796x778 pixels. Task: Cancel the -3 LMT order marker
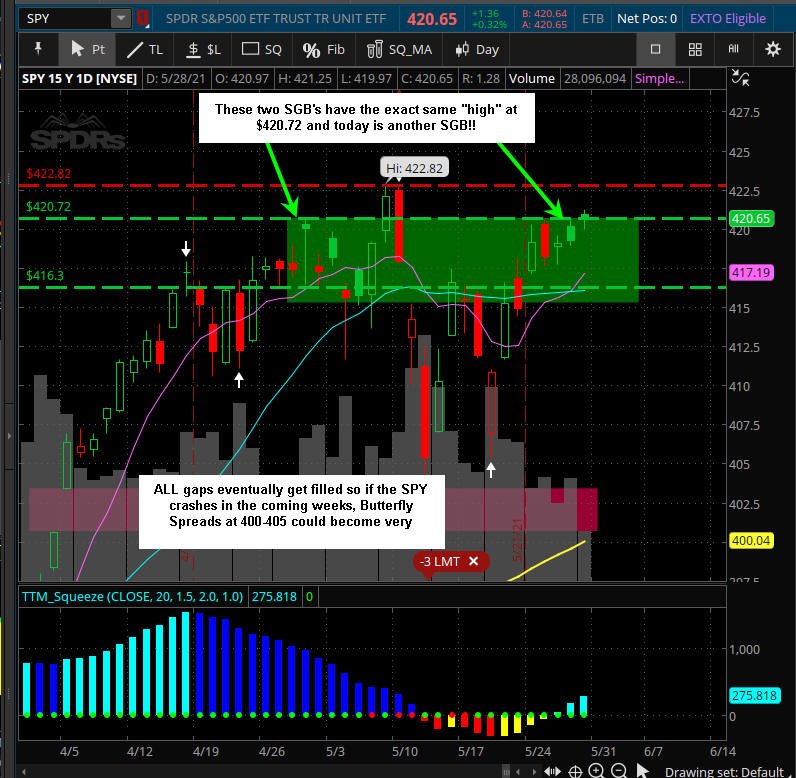point(473,561)
